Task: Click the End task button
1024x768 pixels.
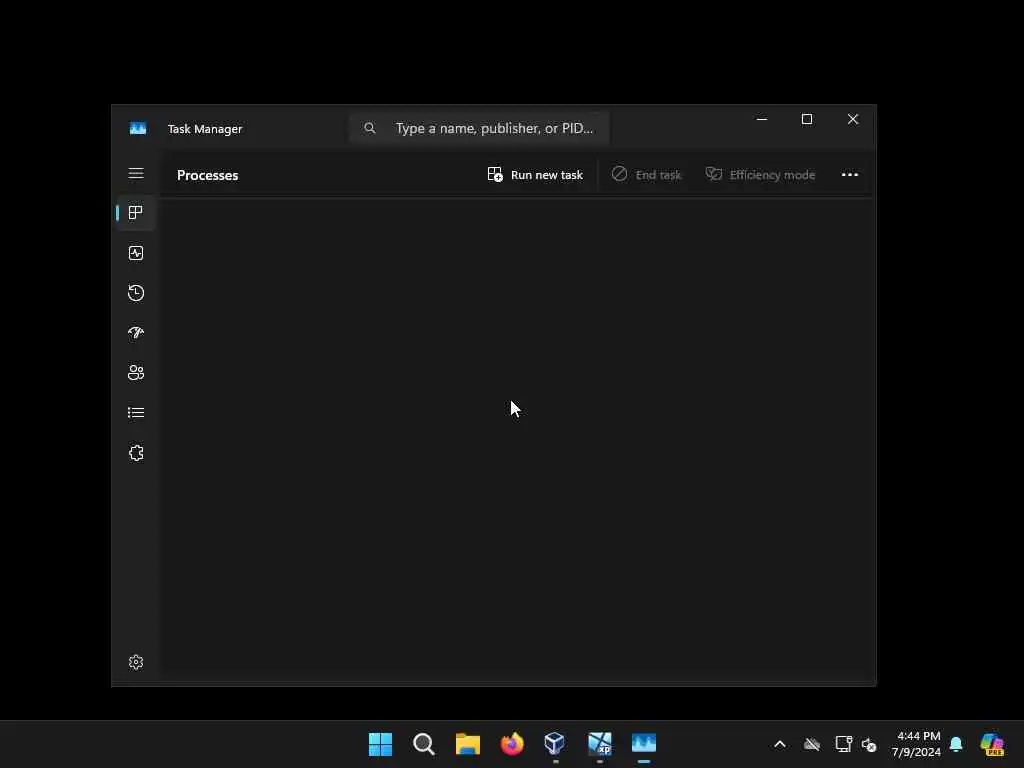Action: click(x=646, y=175)
